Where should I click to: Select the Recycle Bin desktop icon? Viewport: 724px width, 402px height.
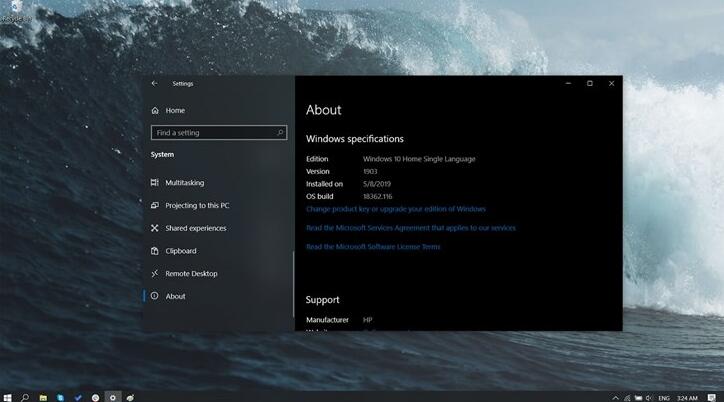[x=15, y=12]
